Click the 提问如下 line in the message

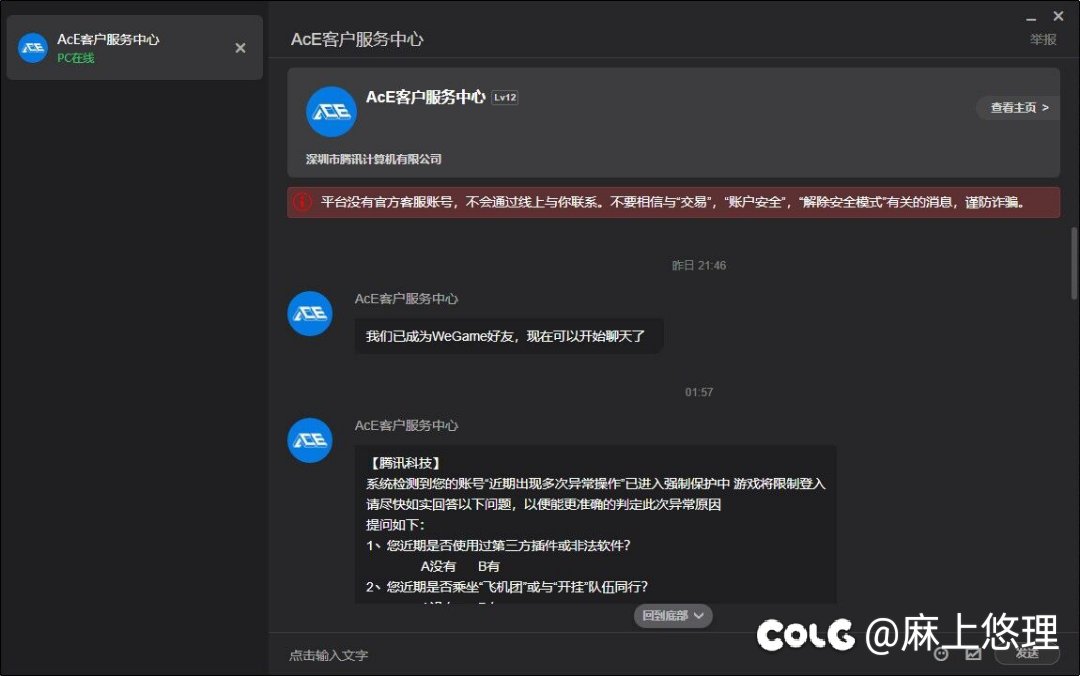[x=395, y=525]
